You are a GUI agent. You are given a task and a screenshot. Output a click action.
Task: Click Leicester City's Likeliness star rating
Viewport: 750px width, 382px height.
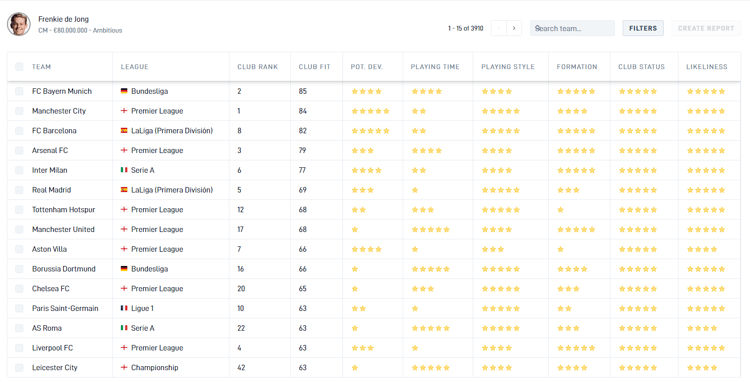(702, 368)
